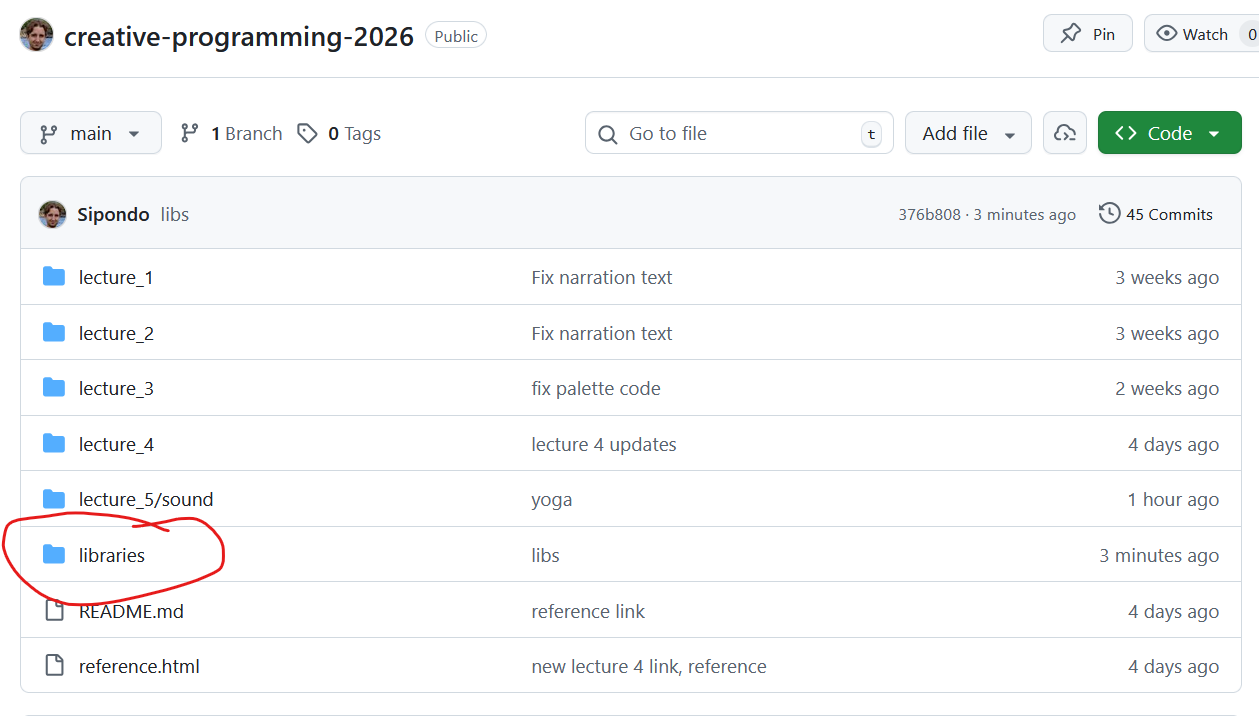
Task: Open the 'lecture 4 updates' commit message
Action: coord(604,444)
